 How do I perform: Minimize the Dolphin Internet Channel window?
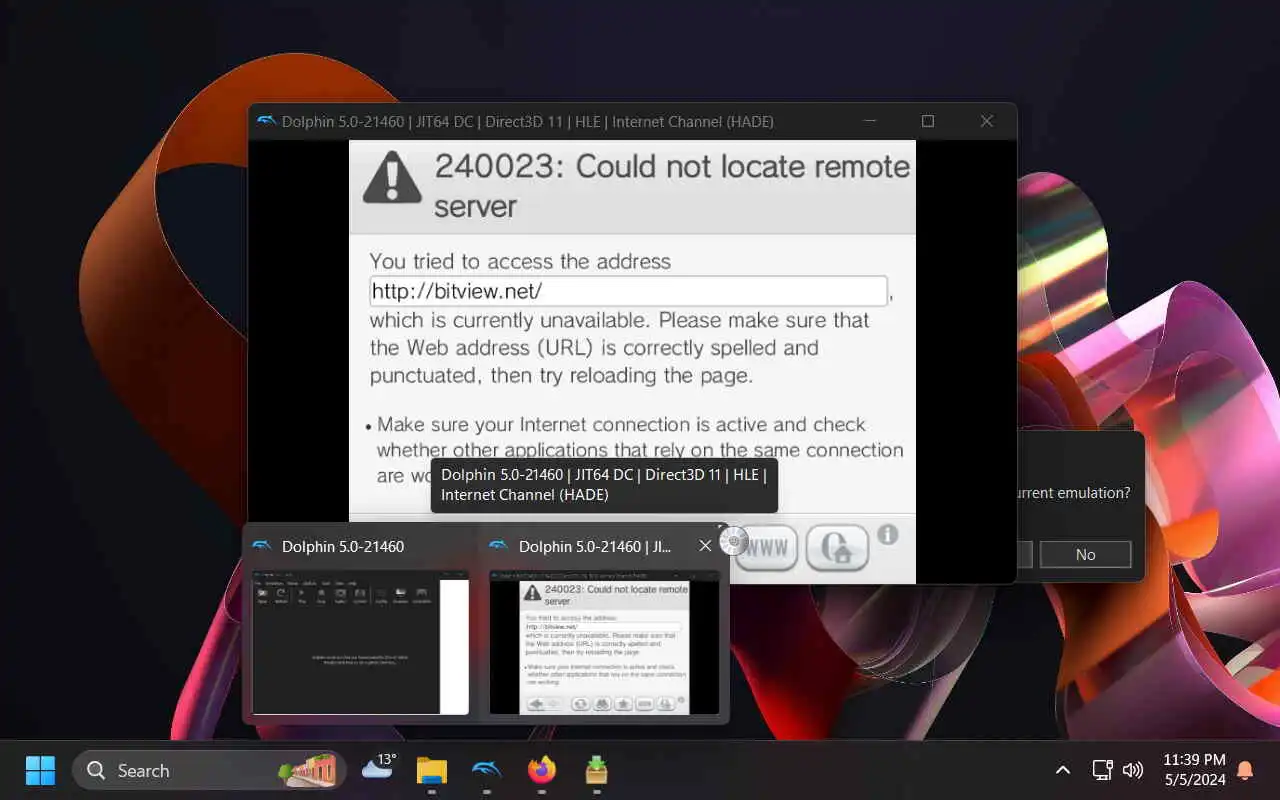[868, 121]
